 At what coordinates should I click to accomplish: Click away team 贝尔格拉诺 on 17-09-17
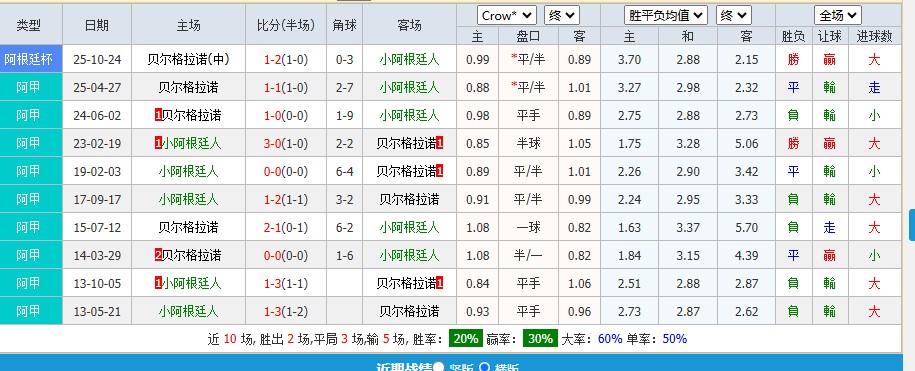409,200
